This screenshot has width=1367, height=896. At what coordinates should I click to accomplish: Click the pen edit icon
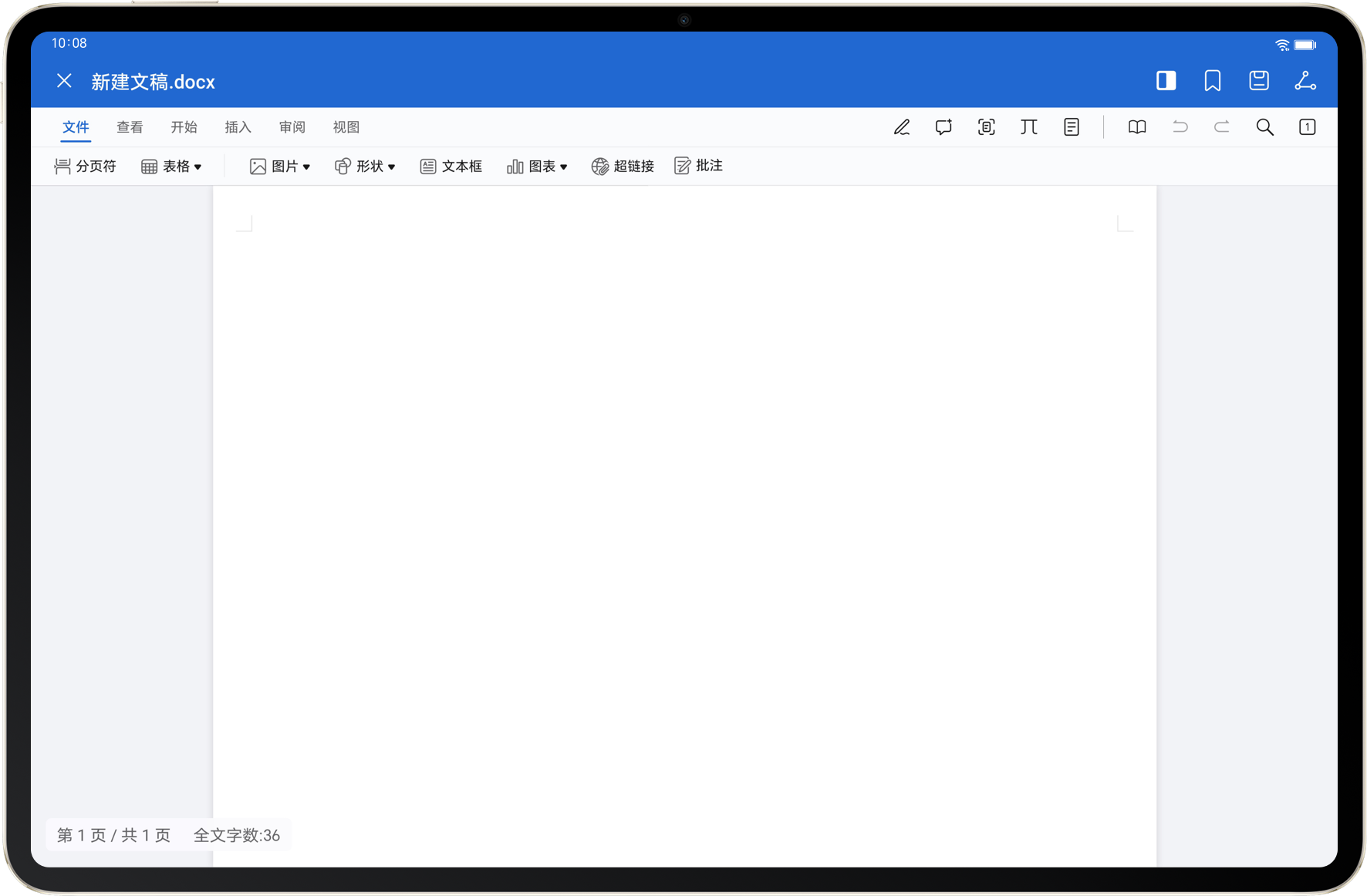(901, 127)
